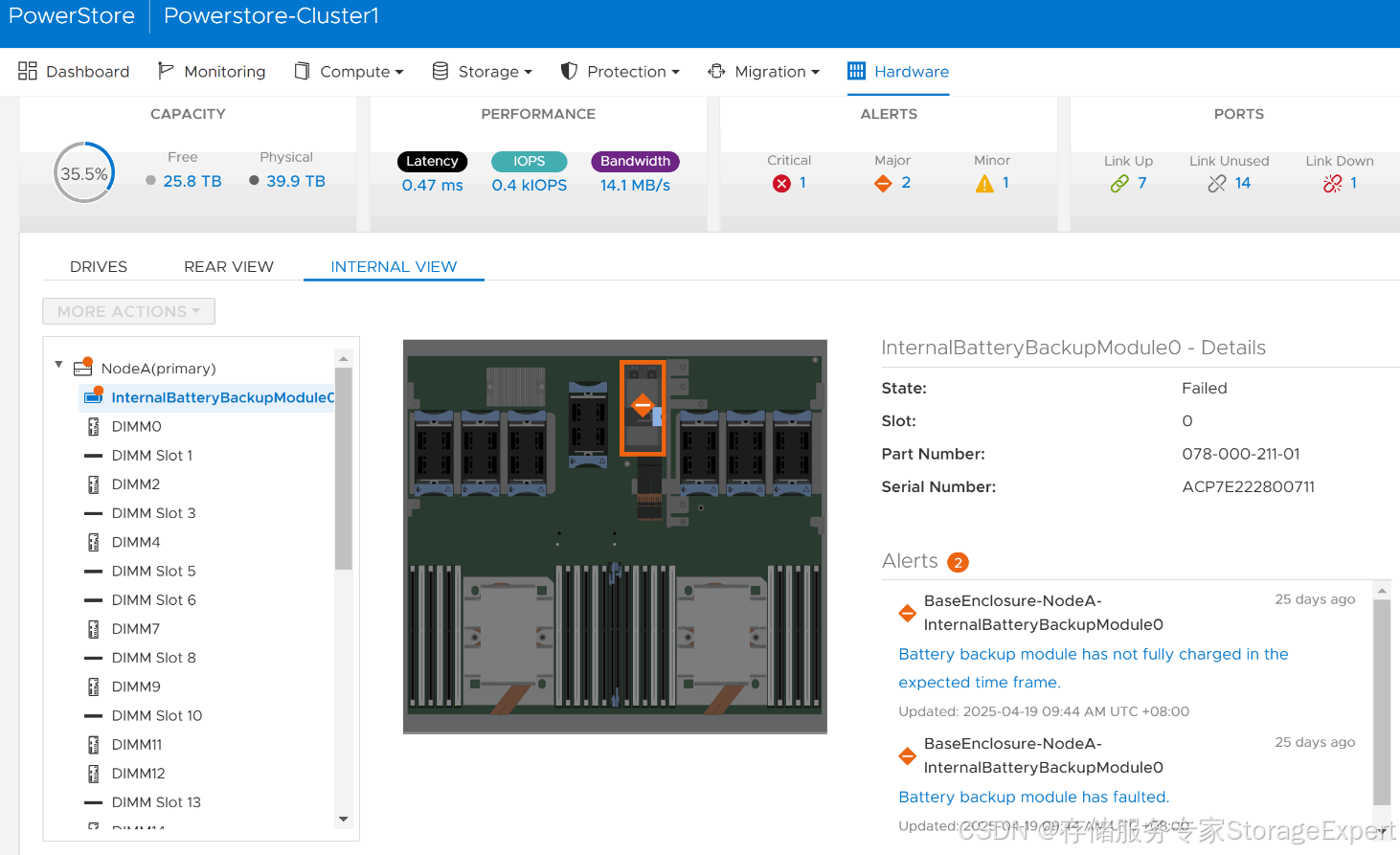Click the first alert's orange diamond icon
The width and height of the screenshot is (1400, 855).
908,613
